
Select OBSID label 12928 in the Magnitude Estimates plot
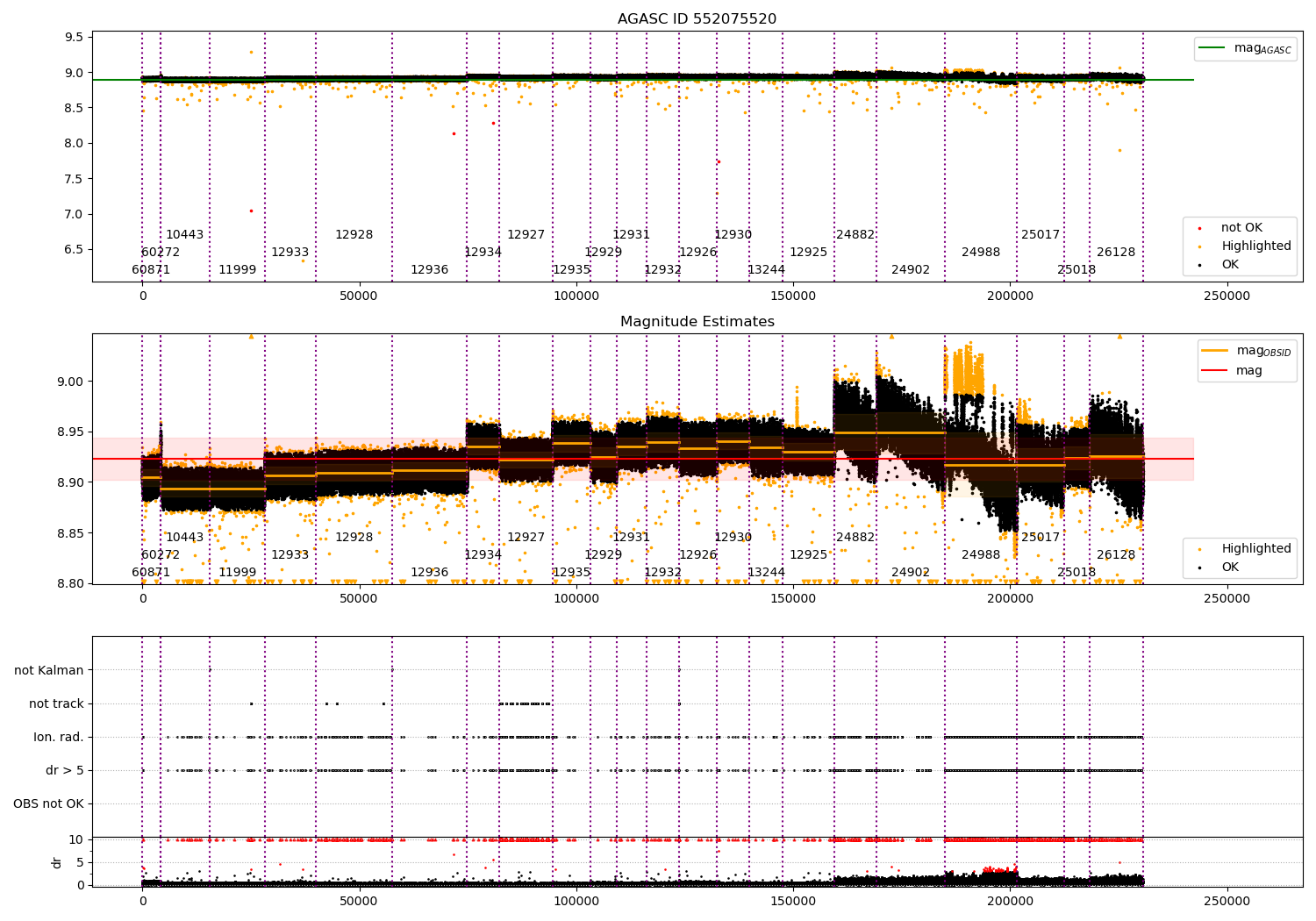click(x=354, y=538)
